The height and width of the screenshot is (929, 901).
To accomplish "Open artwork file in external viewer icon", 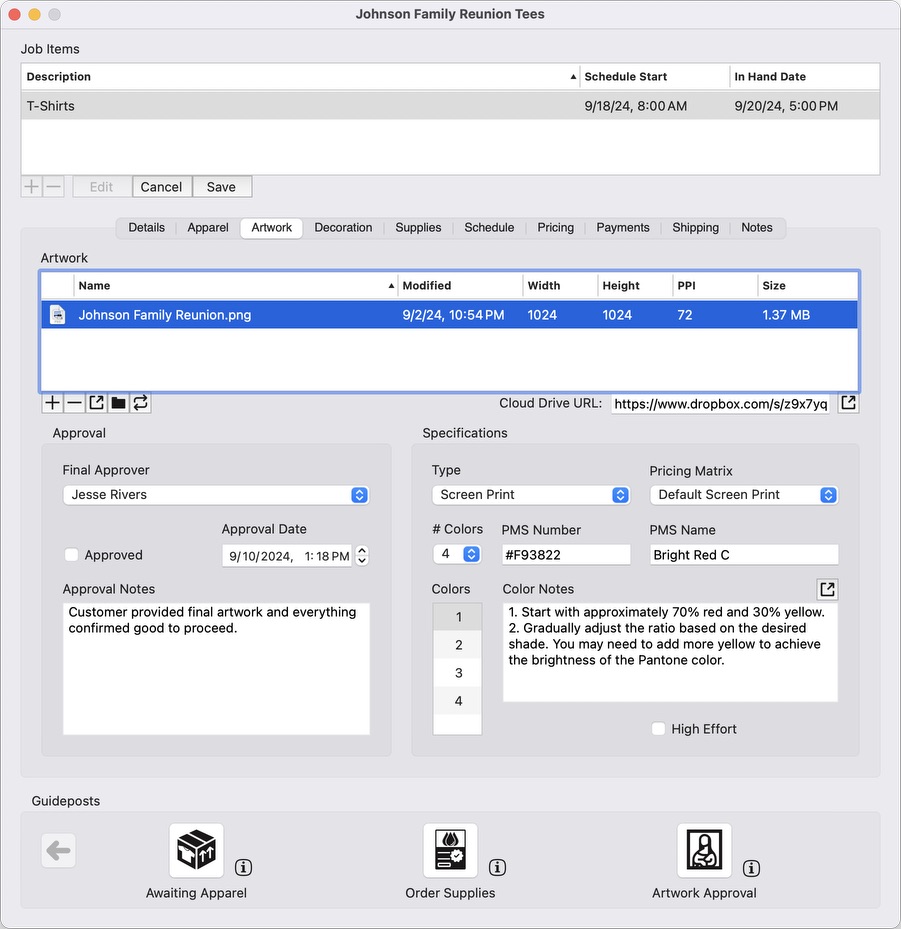I will (96, 403).
